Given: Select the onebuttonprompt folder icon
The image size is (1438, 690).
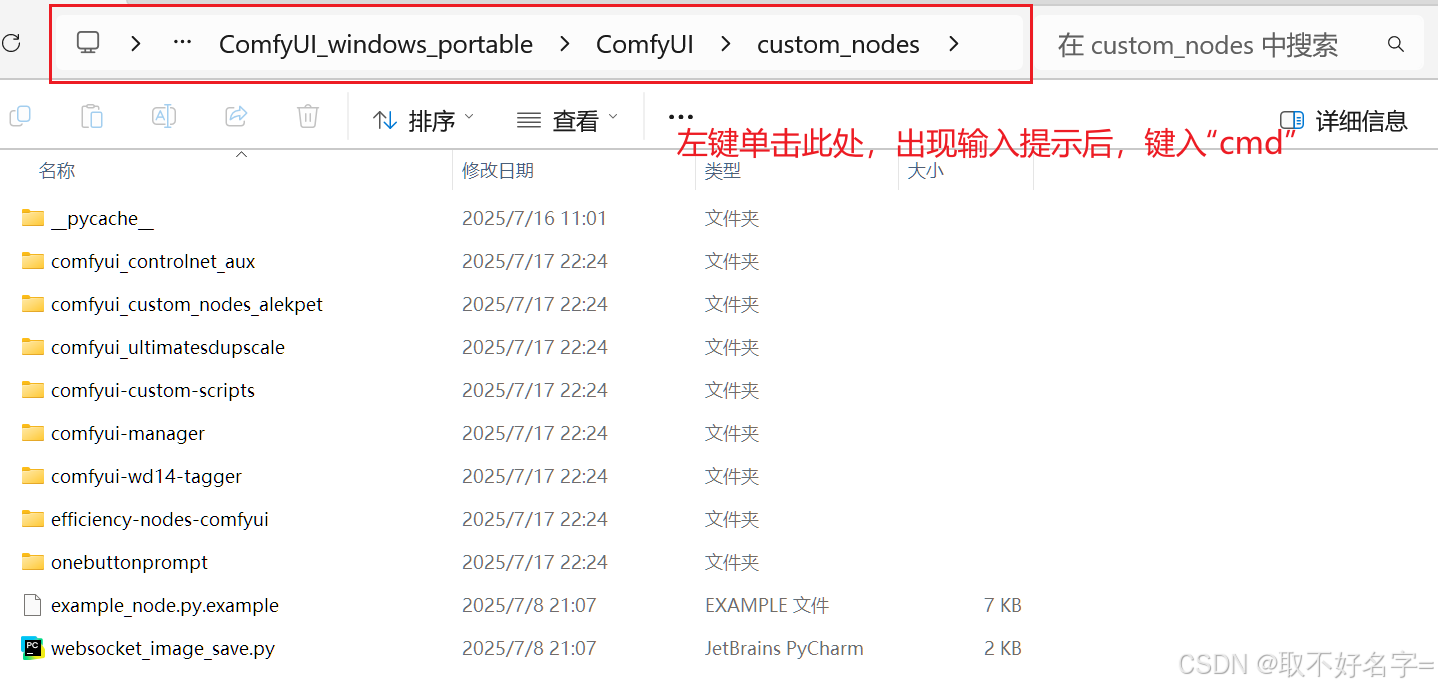Looking at the screenshot, I should point(33,562).
